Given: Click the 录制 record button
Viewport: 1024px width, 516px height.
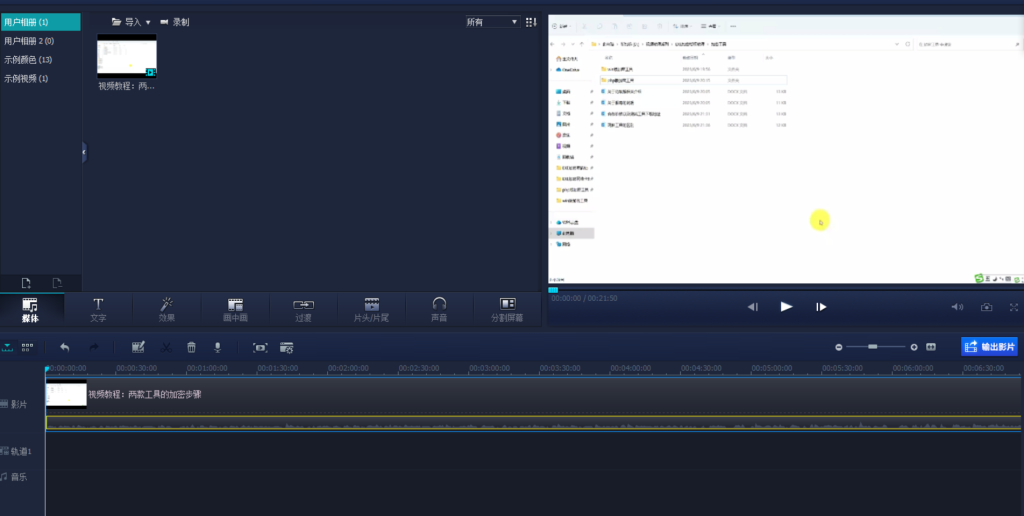Looking at the screenshot, I should tap(174, 21).
